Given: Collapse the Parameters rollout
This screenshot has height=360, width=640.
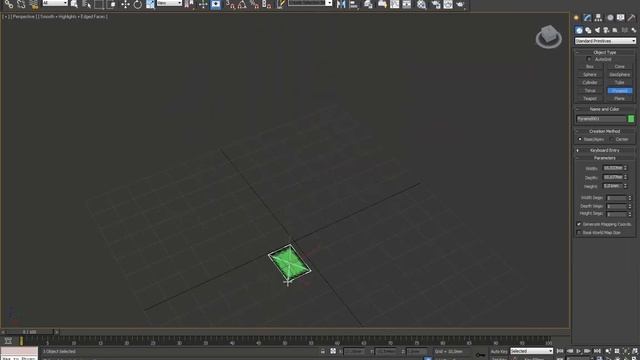Looking at the screenshot, I should [605, 158].
